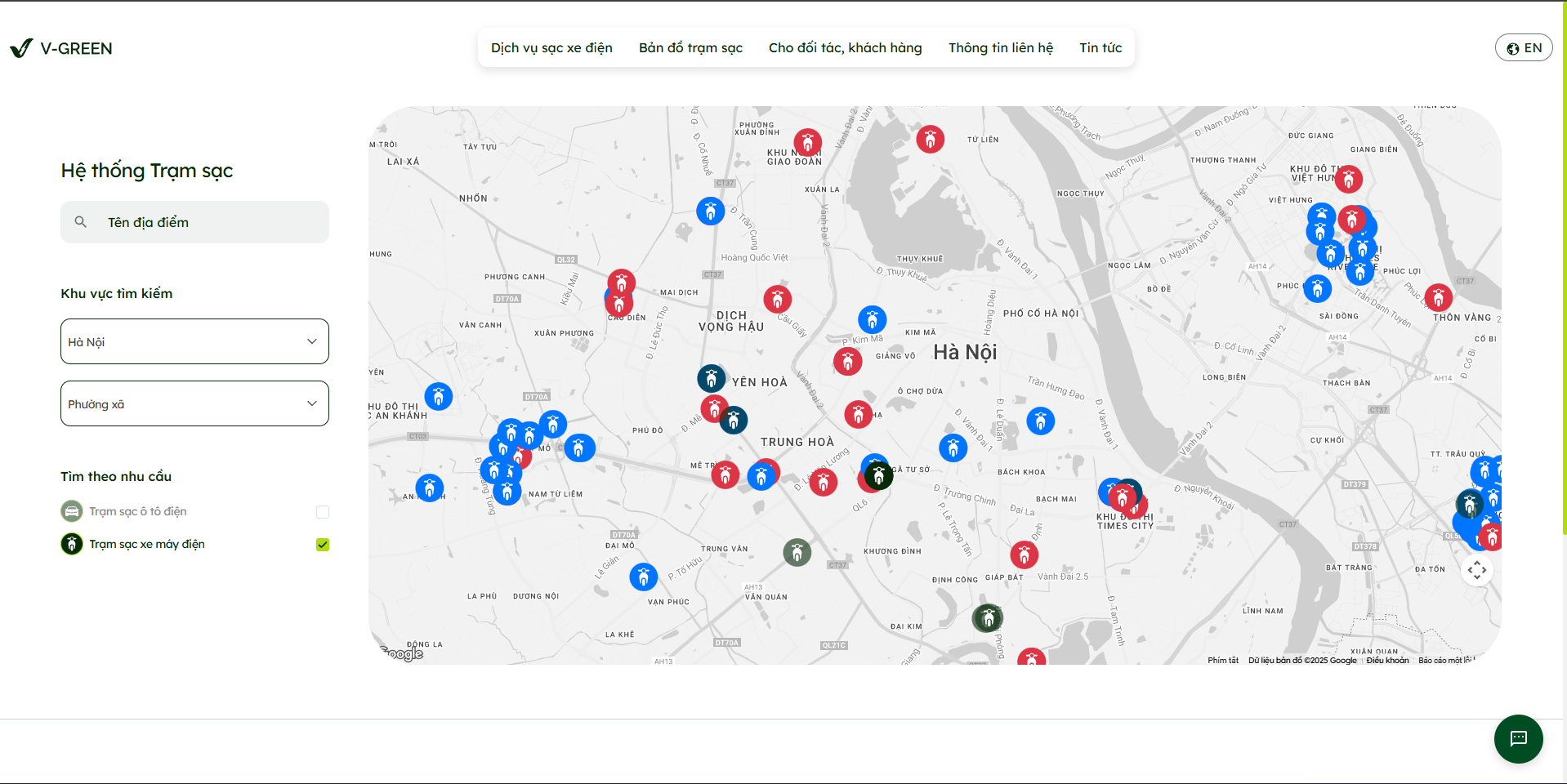Select blue marker near Trần Cung road
The height and width of the screenshot is (784, 1567).
[x=710, y=211]
